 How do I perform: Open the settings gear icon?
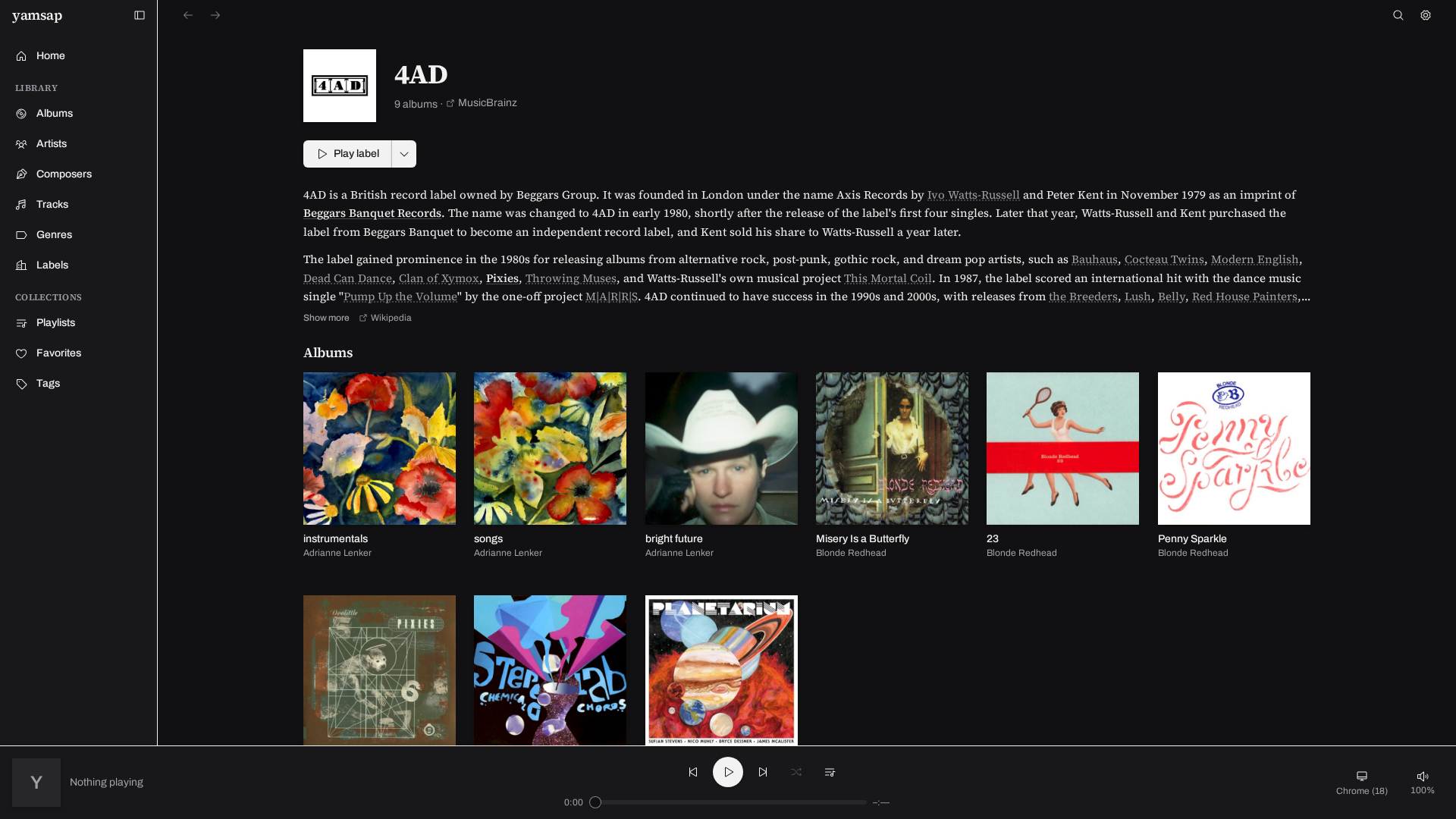point(1426,15)
